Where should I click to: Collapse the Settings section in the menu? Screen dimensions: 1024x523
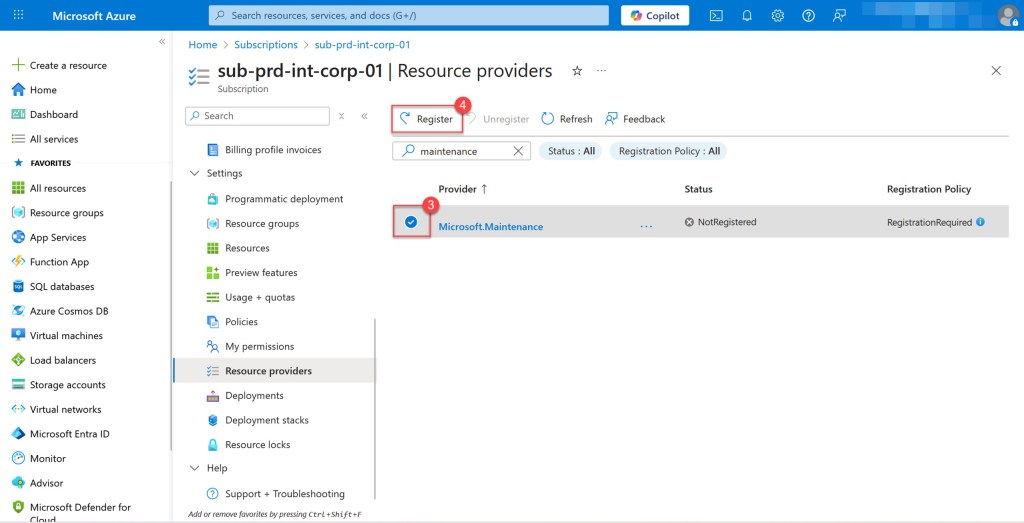click(x=194, y=173)
